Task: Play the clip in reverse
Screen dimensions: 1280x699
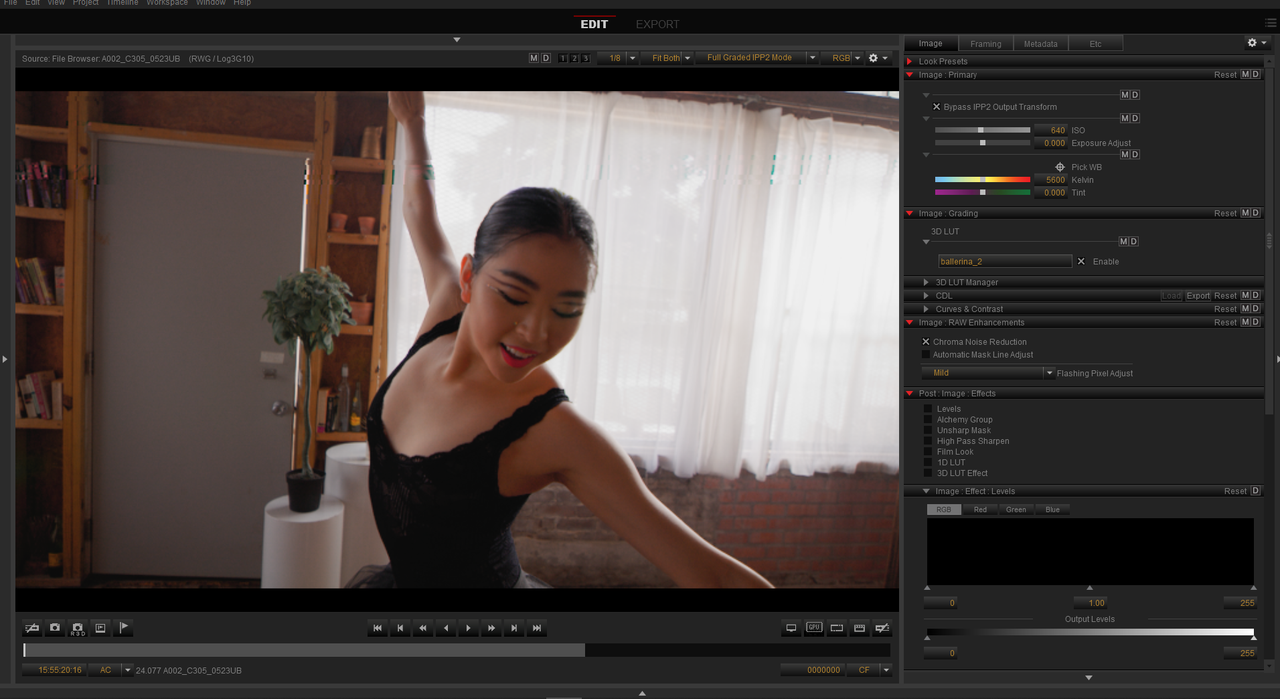Action: (446, 628)
